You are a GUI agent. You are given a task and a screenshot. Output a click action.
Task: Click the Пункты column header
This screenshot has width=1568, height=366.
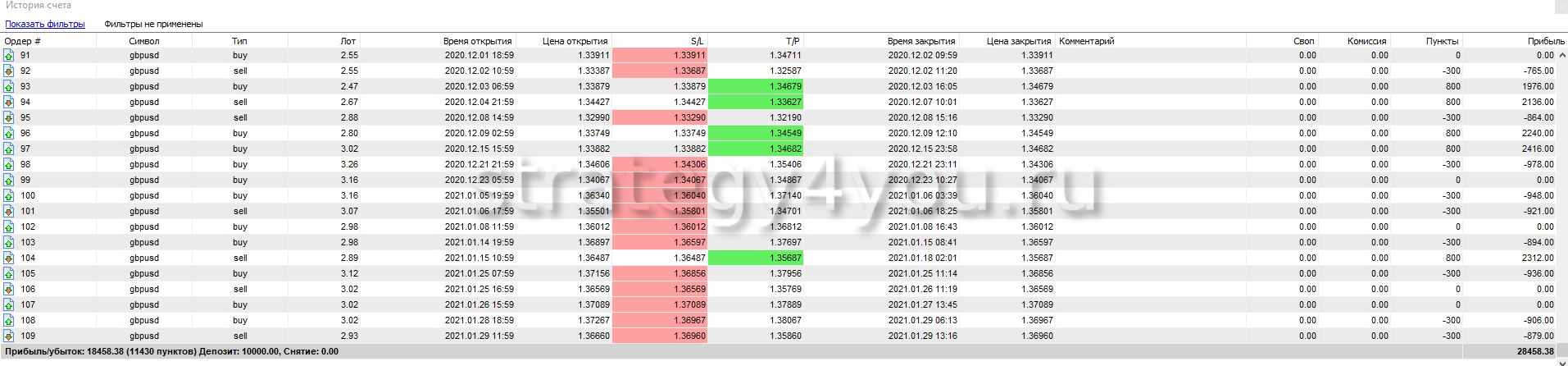[x=1442, y=41]
